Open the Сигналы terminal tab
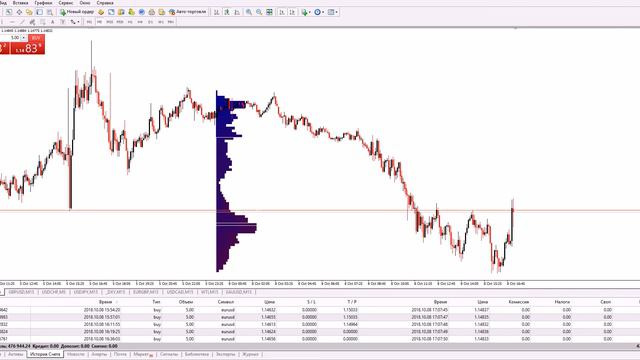This screenshot has height=360, width=640. (x=169, y=354)
